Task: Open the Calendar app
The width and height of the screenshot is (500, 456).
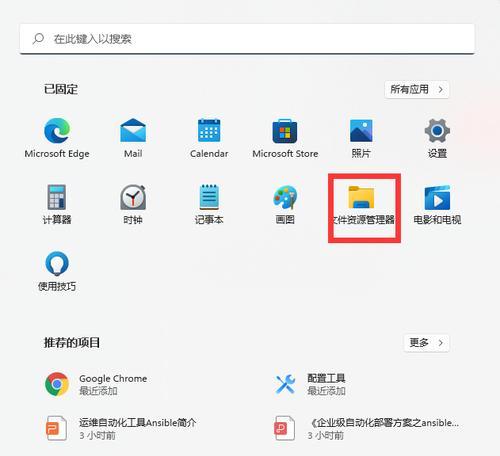Action: (209, 137)
